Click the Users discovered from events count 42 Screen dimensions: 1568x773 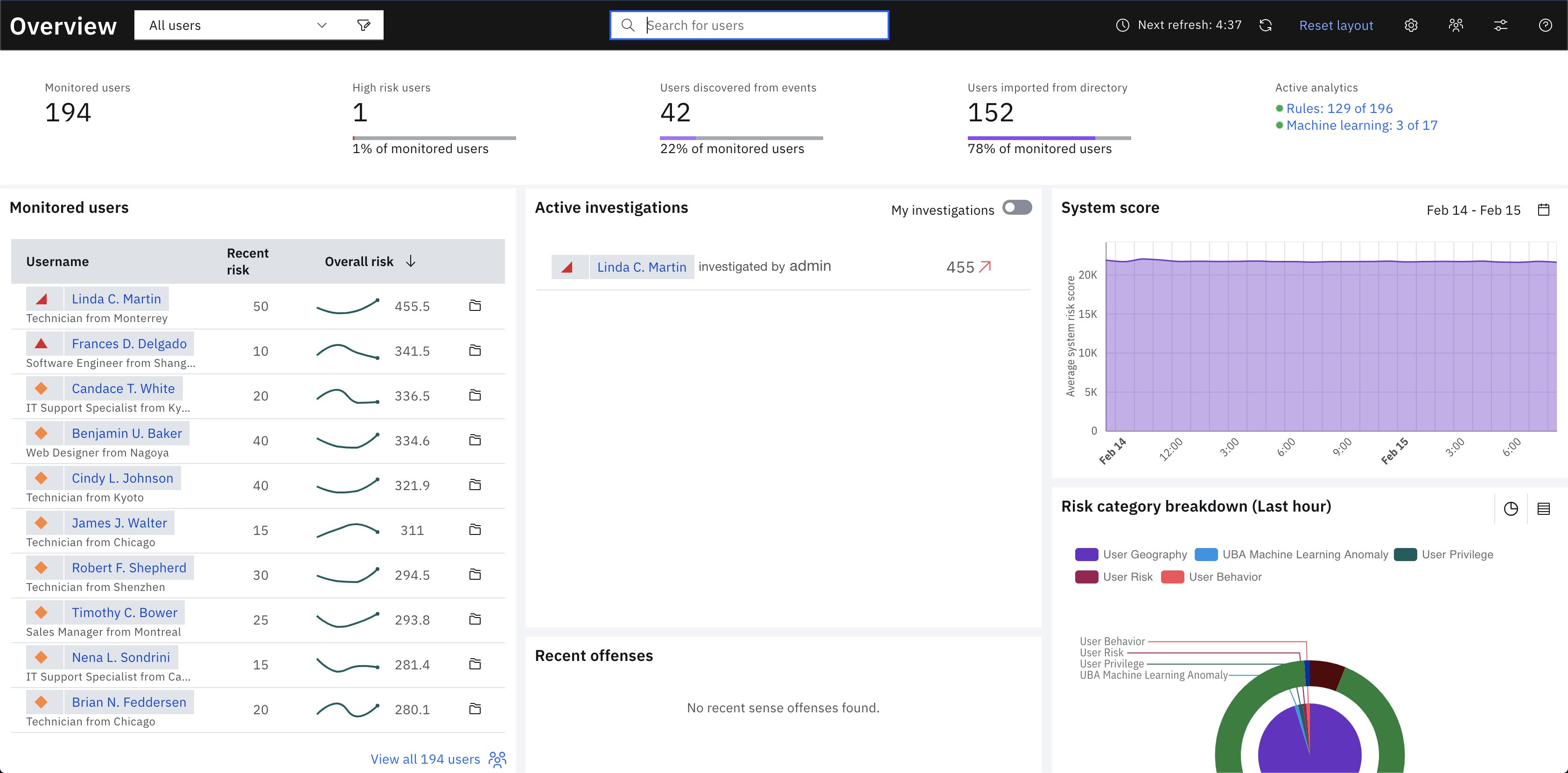coord(675,112)
